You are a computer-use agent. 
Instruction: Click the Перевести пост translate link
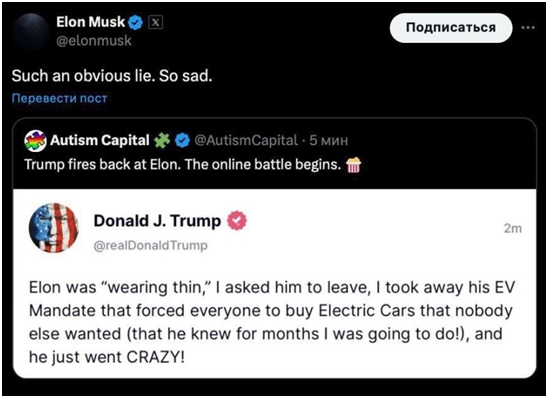[x=59, y=98]
